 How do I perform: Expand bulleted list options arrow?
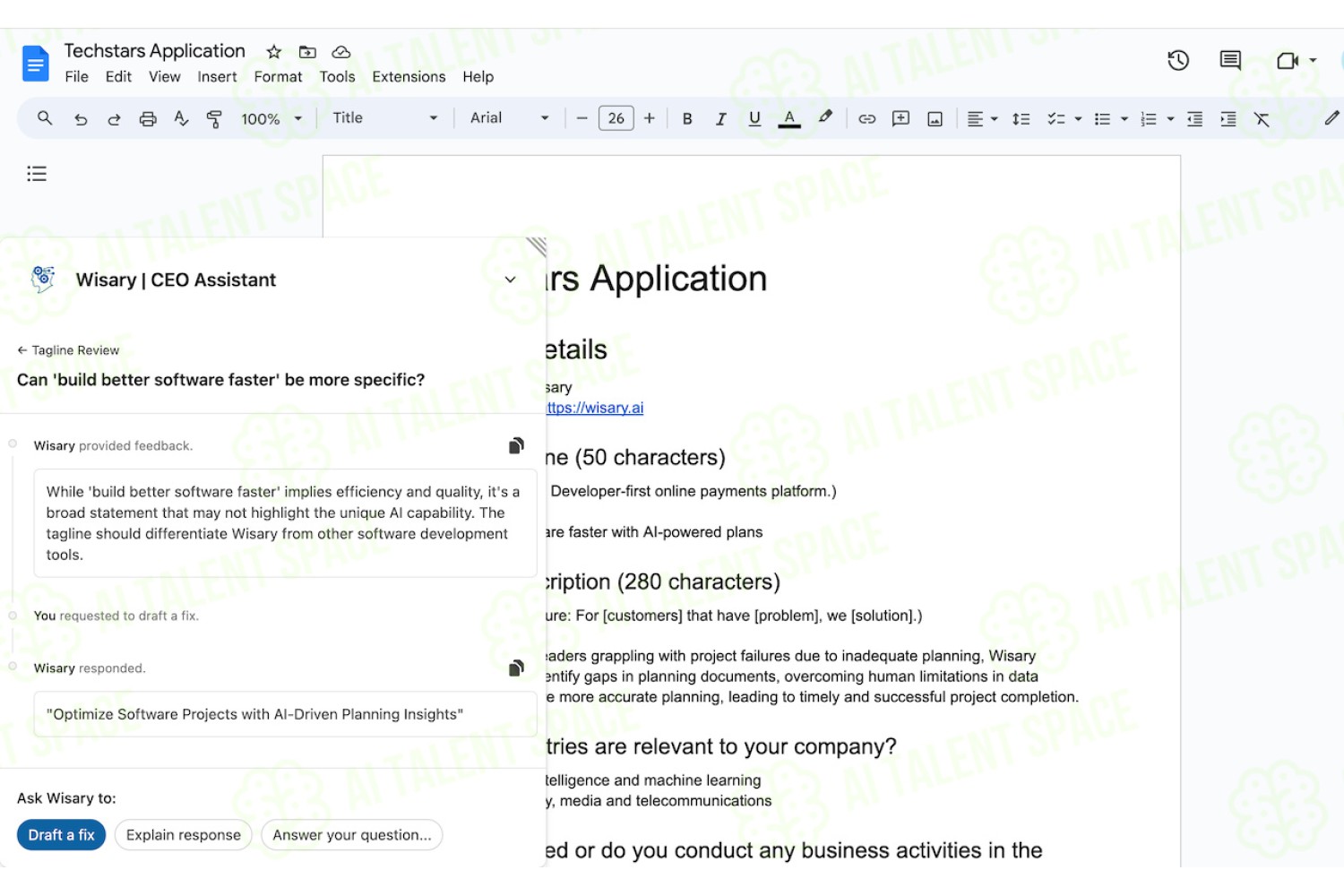pos(1124,118)
